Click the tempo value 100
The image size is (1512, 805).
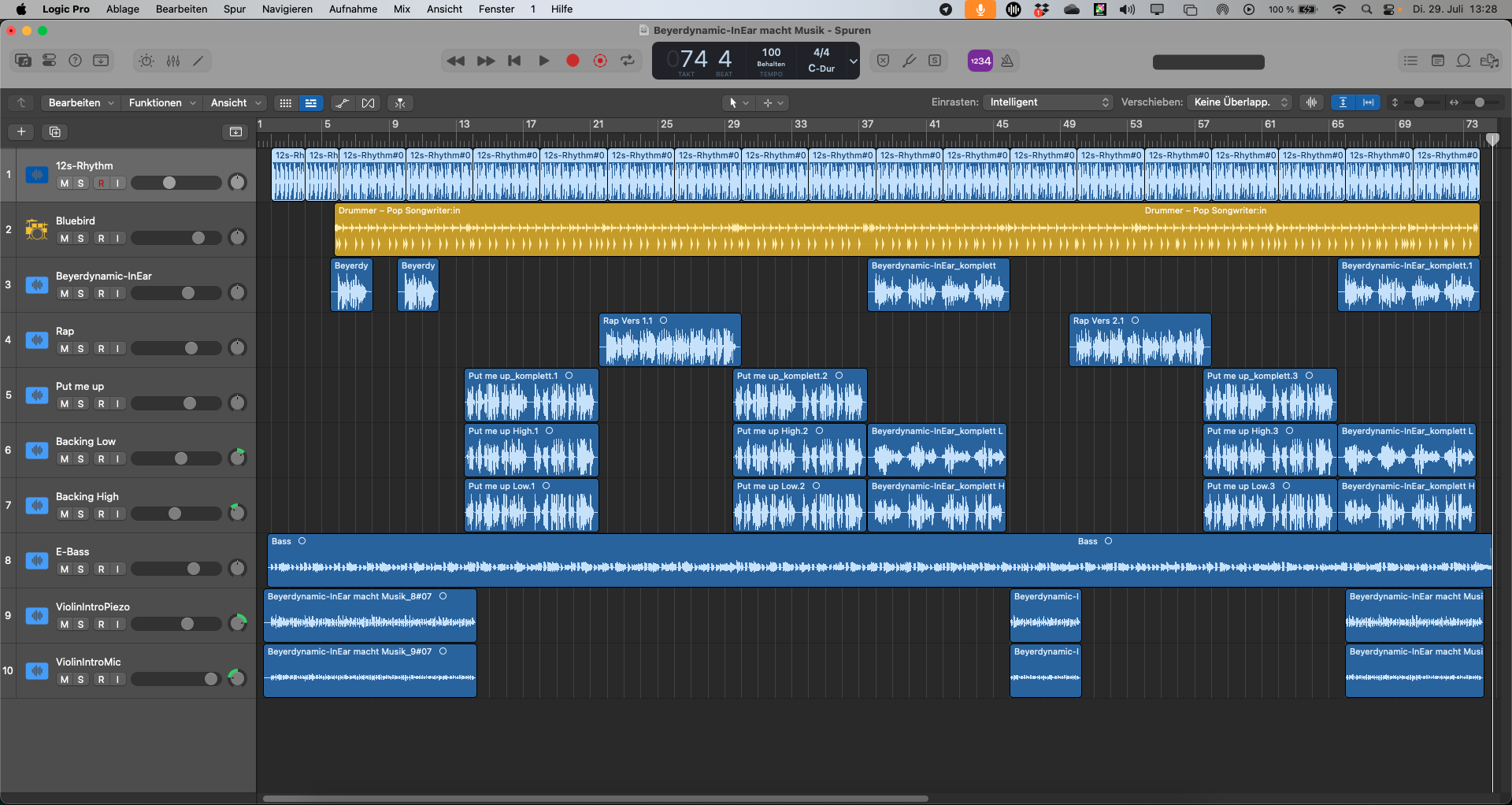(771, 53)
